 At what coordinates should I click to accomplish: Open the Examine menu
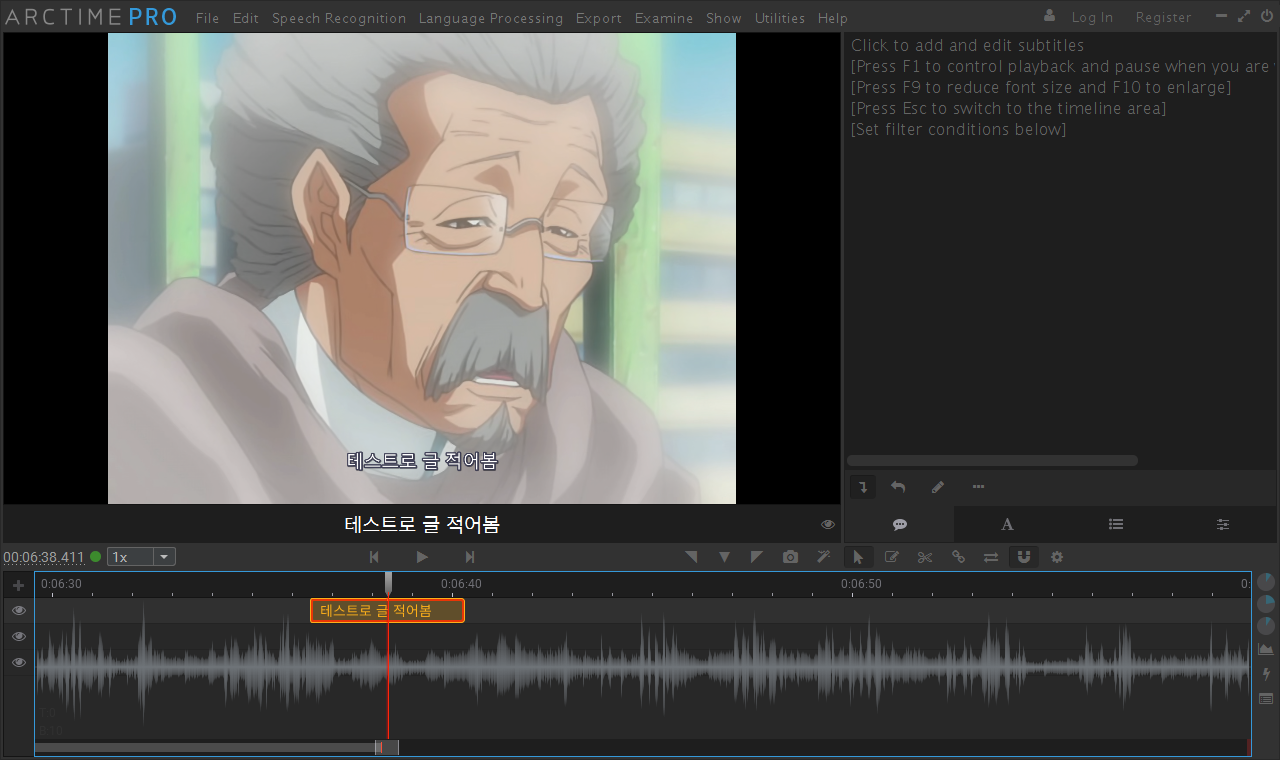(664, 18)
